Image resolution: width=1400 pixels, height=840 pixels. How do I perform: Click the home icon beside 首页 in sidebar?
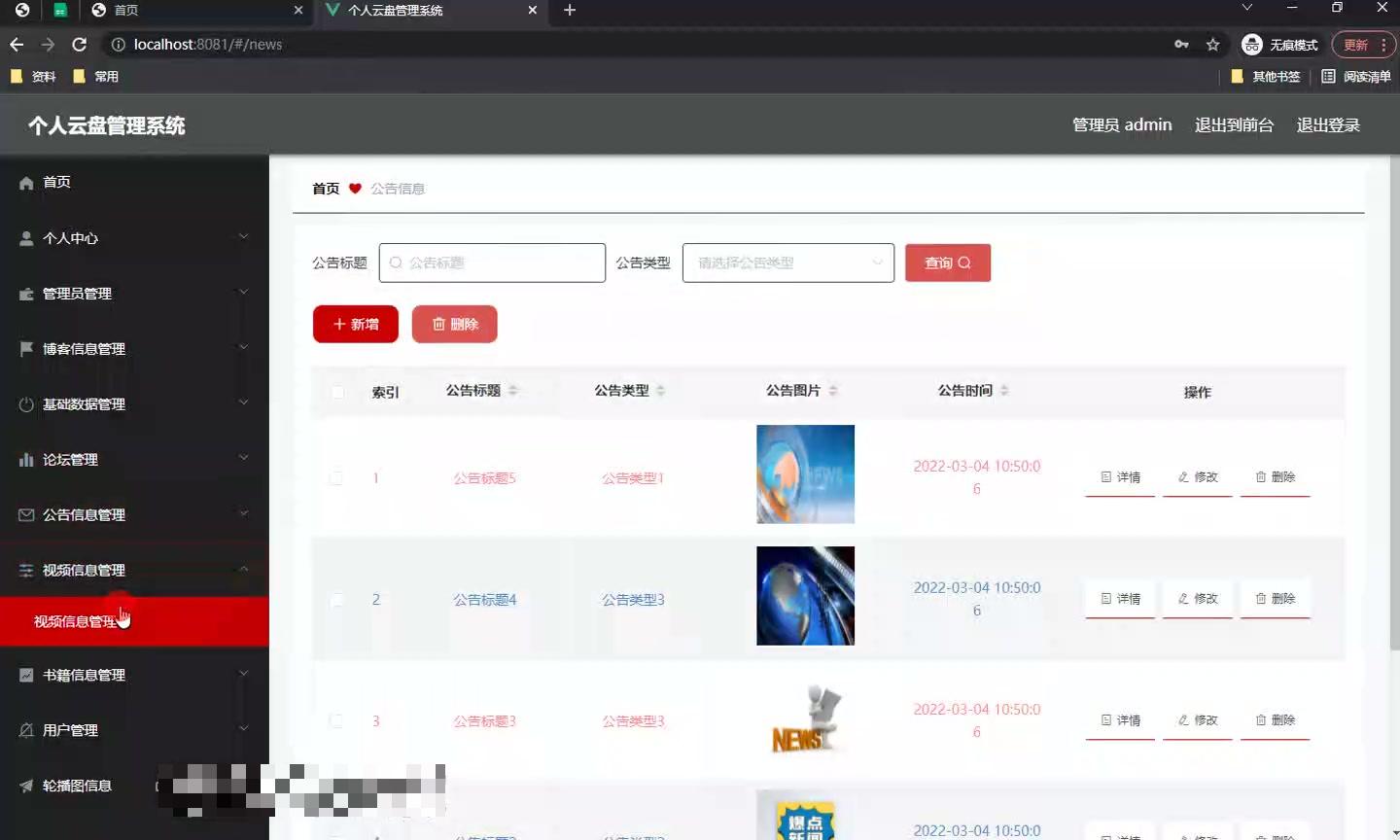pyautogui.click(x=26, y=183)
